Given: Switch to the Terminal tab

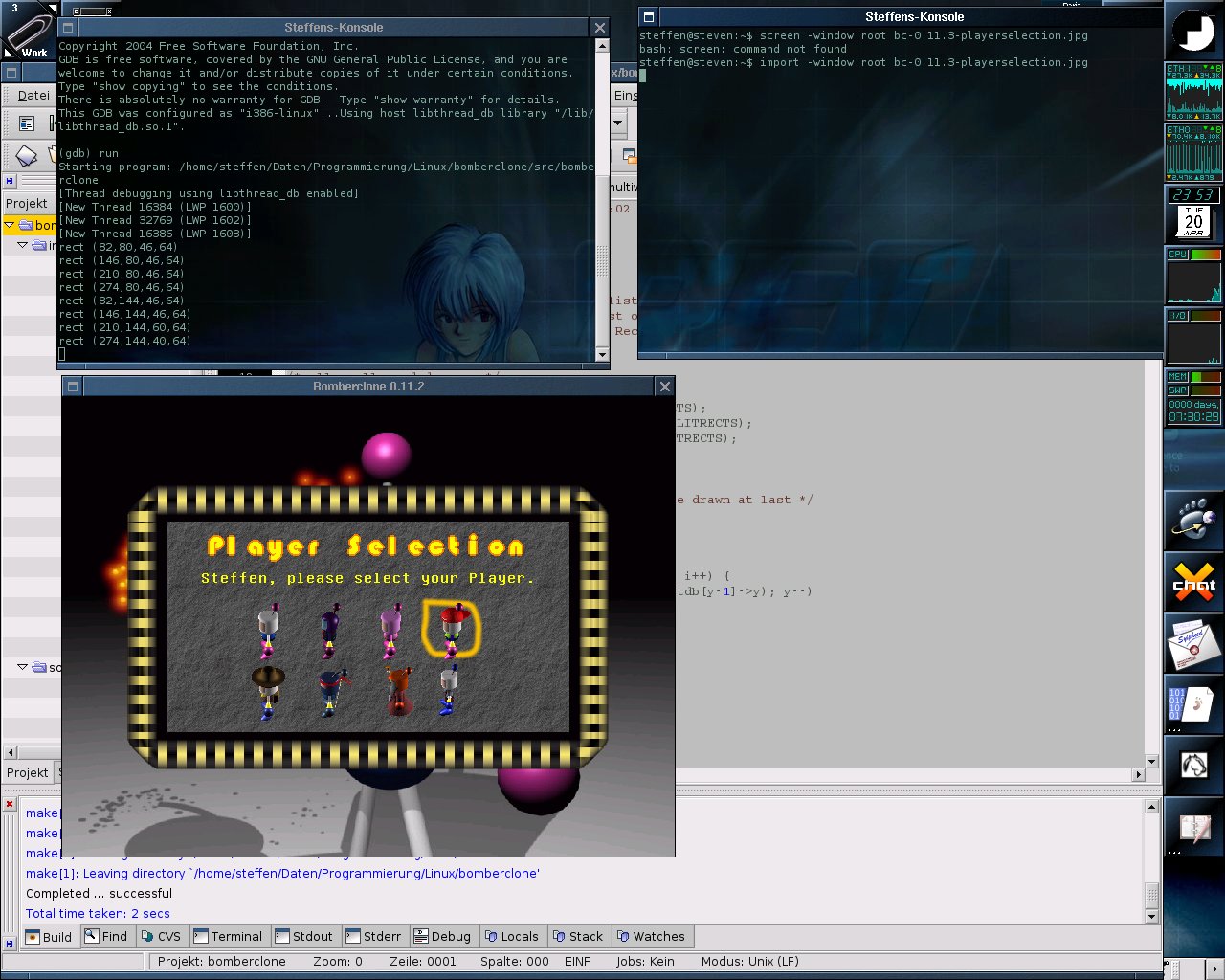Looking at the screenshot, I should (228, 937).
